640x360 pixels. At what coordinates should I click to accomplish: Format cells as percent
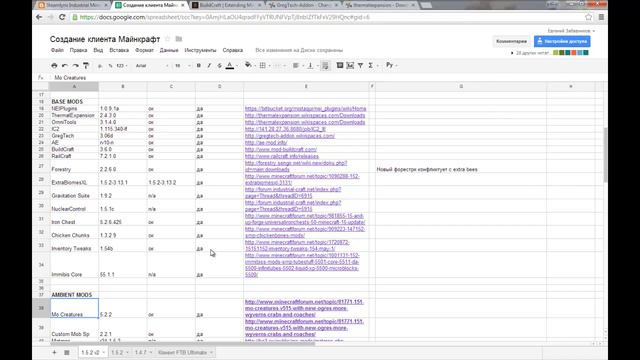(x=110, y=65)
